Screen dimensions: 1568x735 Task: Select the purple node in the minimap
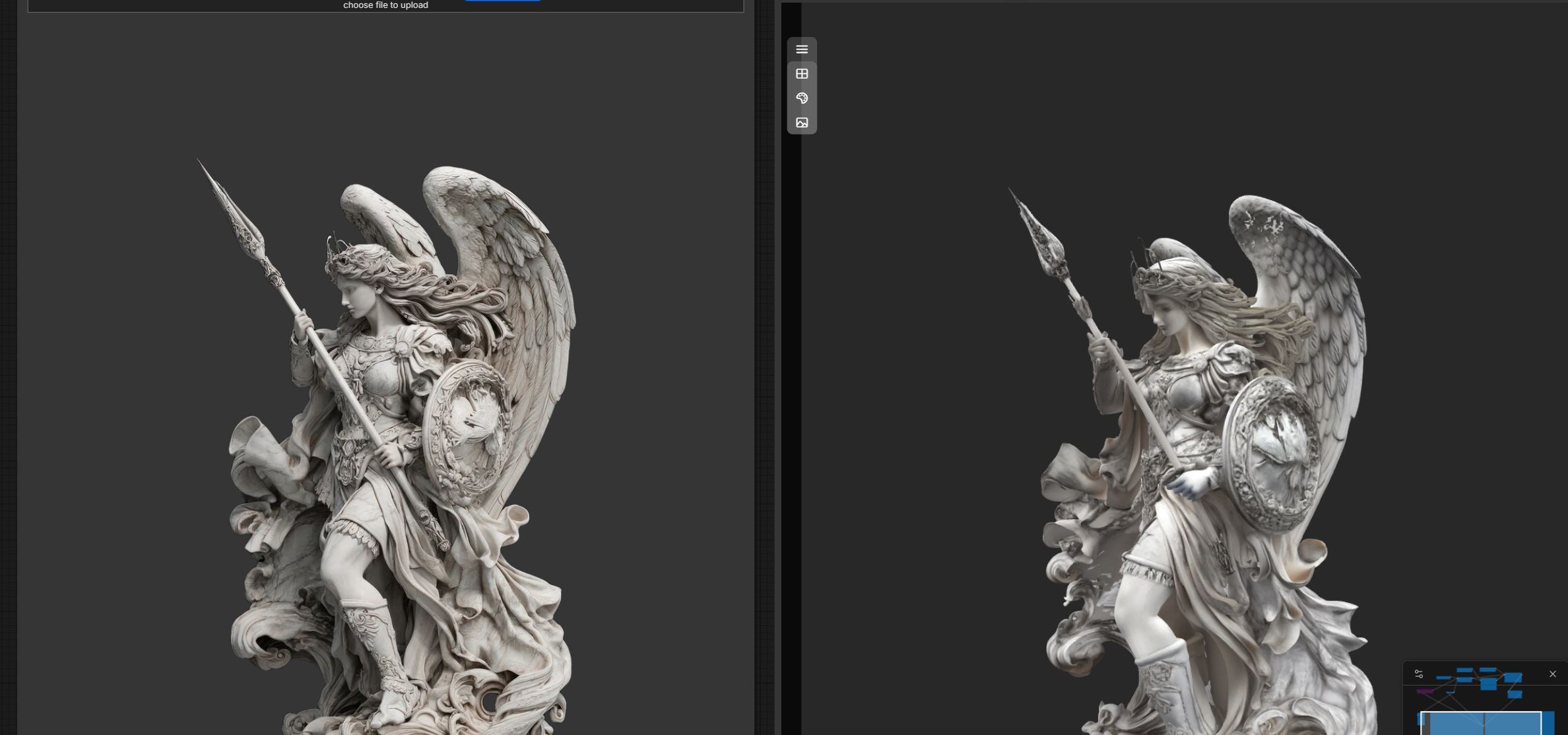[x=1425, y=691]
